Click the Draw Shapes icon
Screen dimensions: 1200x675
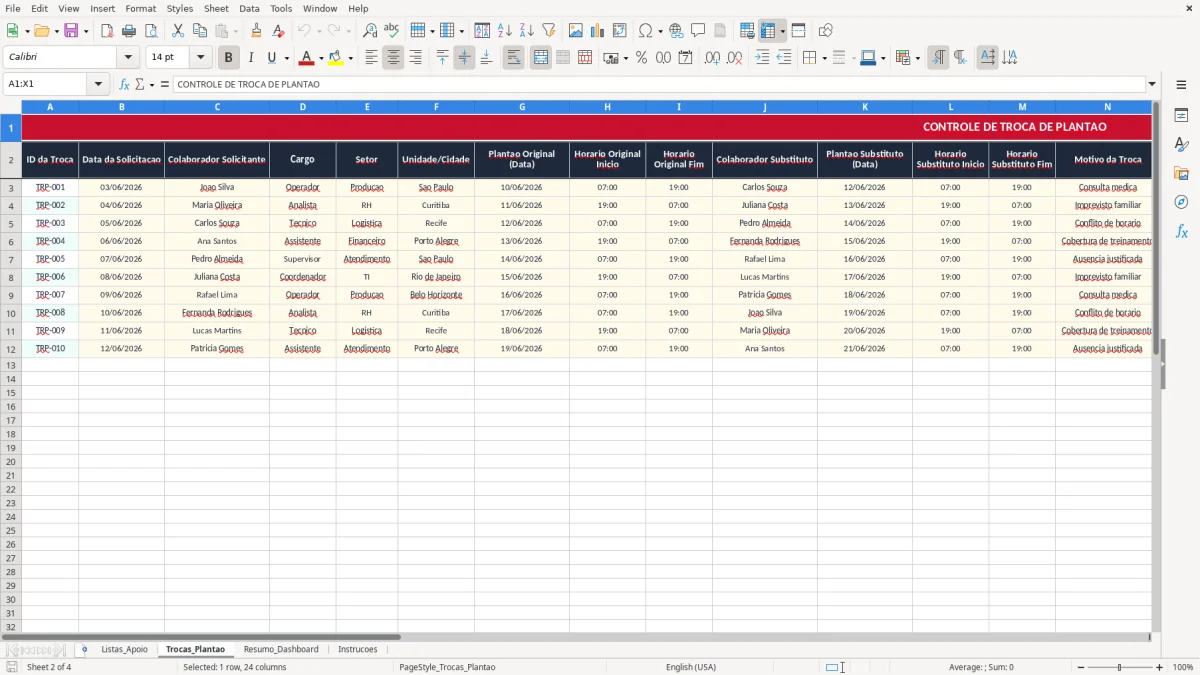pos(825,31)
